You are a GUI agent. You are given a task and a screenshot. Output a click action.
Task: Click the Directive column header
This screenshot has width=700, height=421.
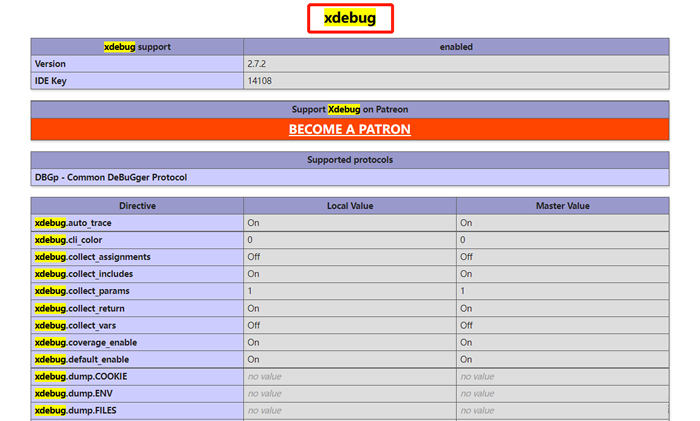point(137,206)
